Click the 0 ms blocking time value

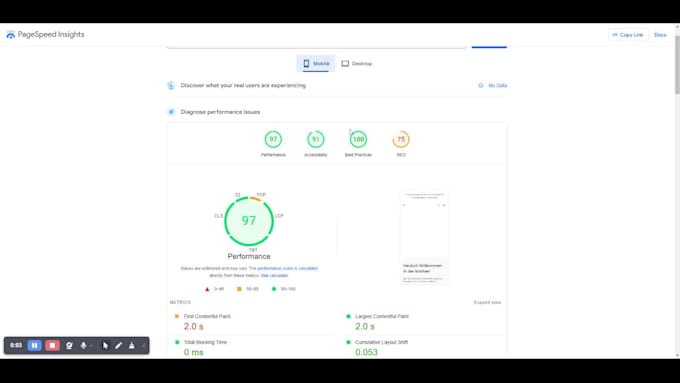click(193, 352)
